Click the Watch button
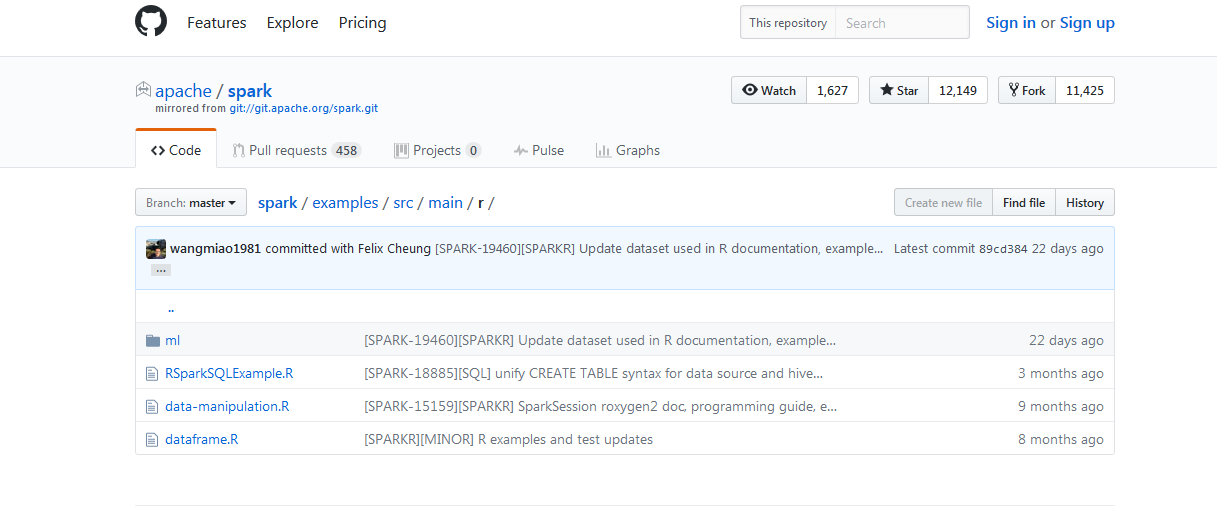Screen dimensions: 1217x511 (x=769, y=90)
